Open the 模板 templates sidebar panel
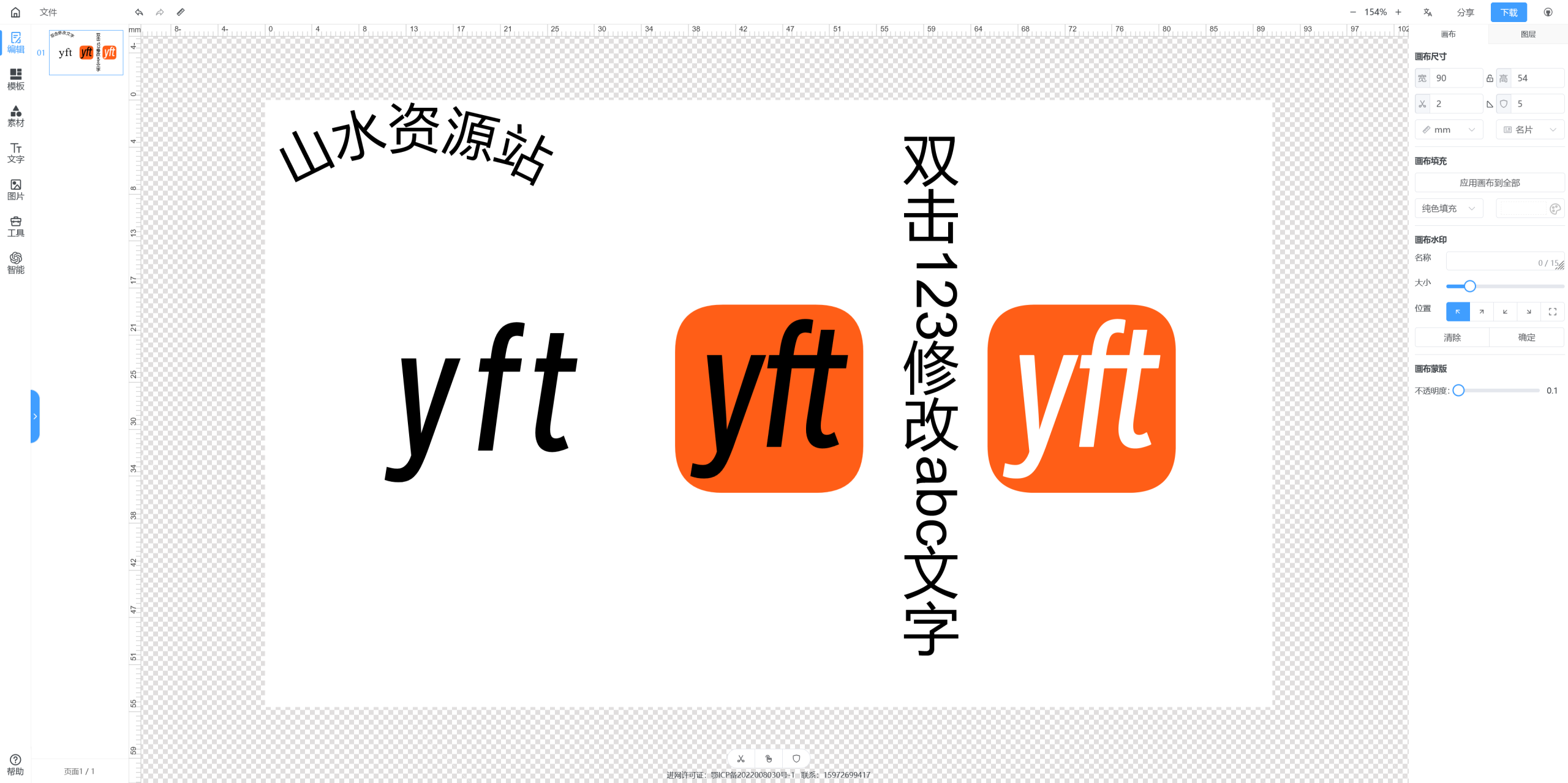The image size is (1568, 783). pos(16,80)
